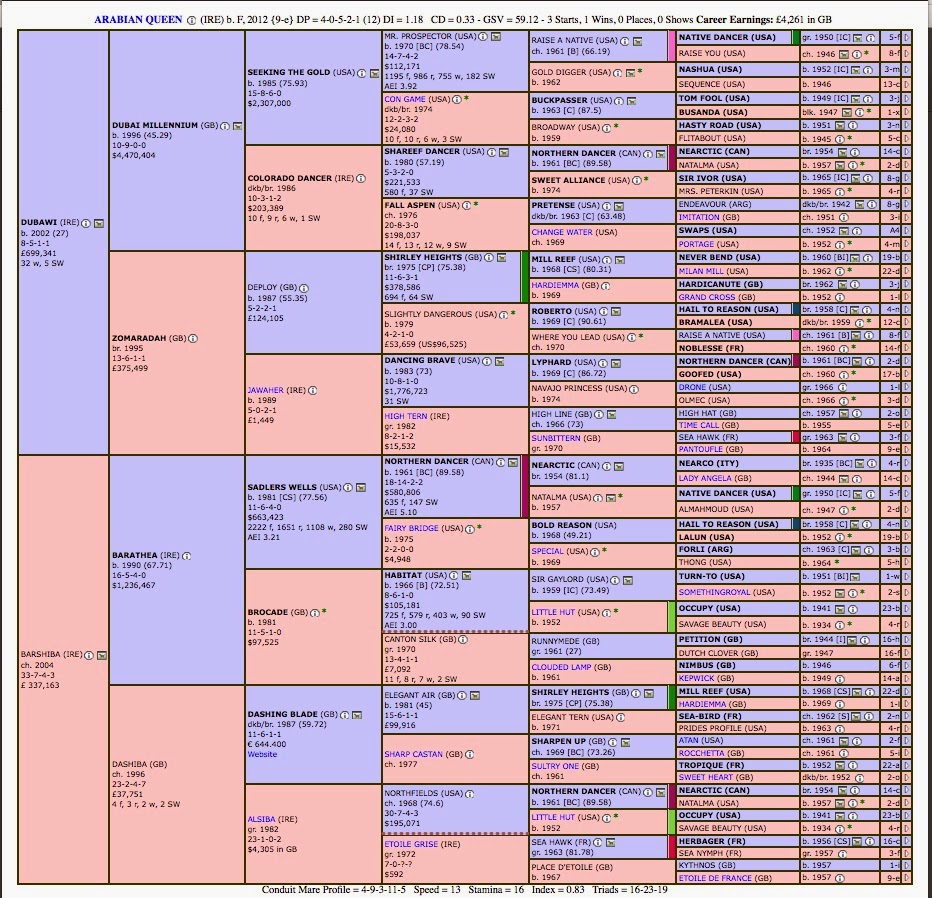Click Dancing Brave's photo icon
This screenshot has width=932, height=898.
point(500,361)
